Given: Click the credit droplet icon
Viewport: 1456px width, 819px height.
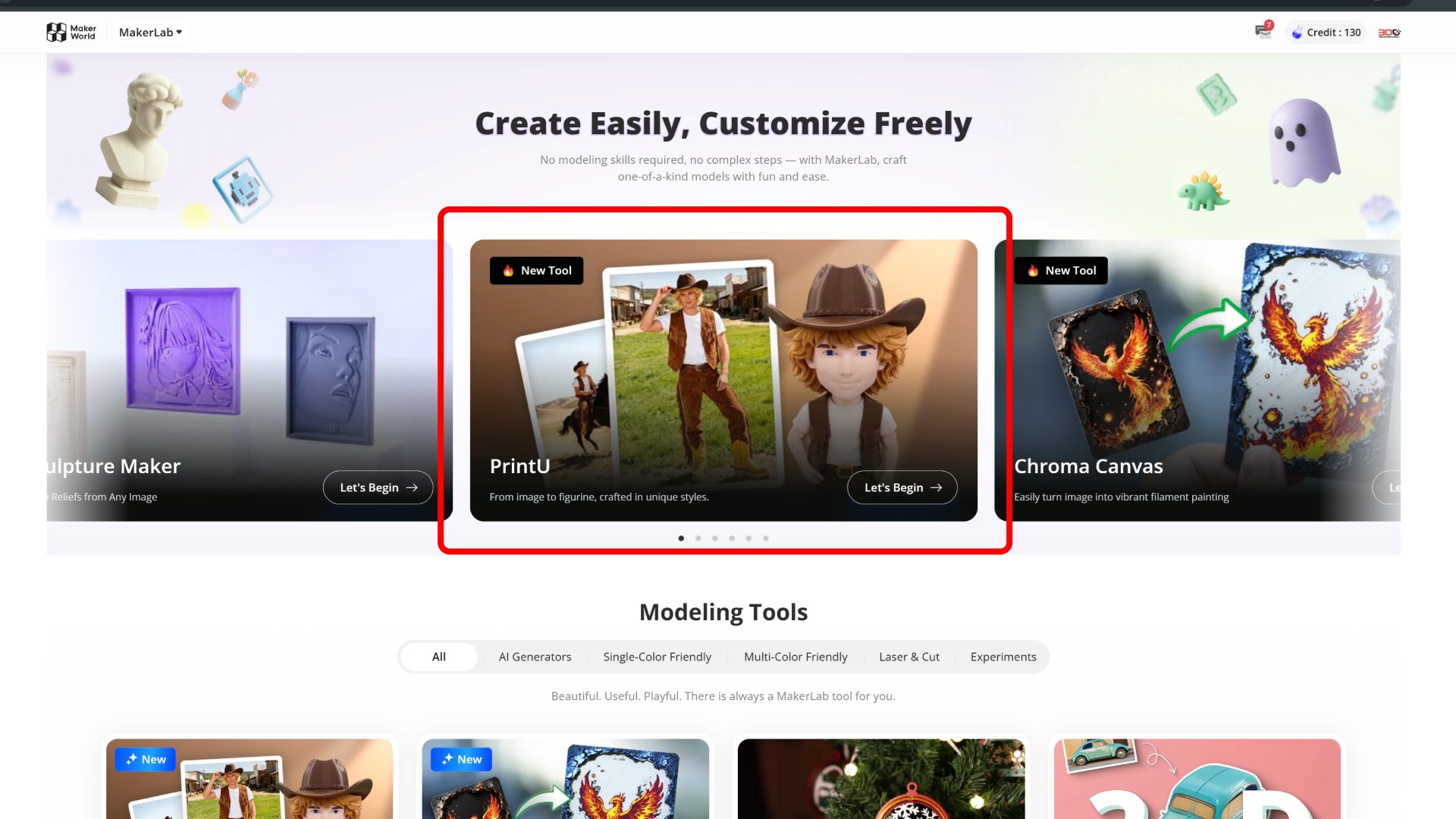Looking at the screenshot, I should pyautogui.click(x=1298, y=33).
